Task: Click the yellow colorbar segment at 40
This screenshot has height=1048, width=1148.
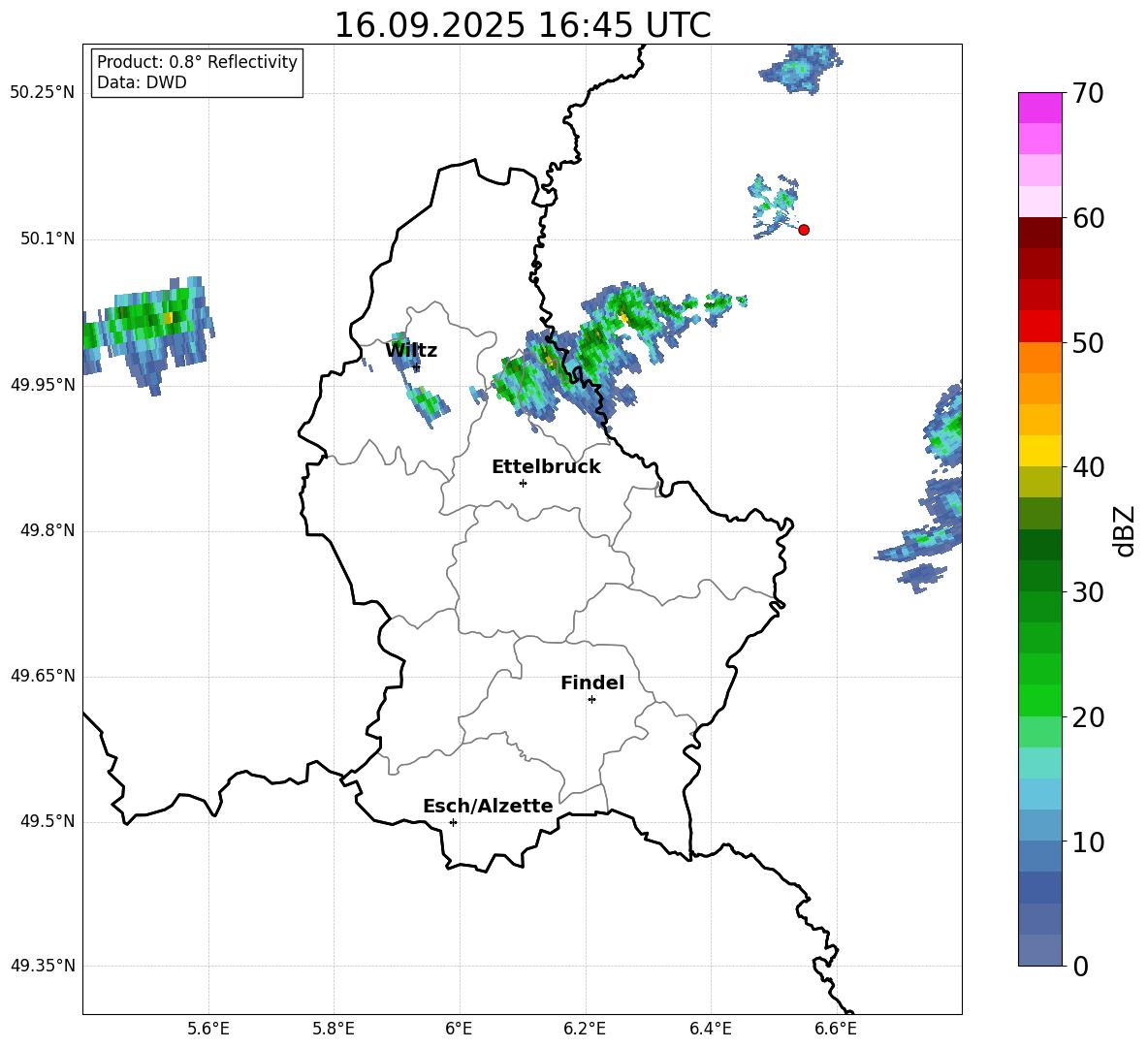Action: coord(1040,451)
